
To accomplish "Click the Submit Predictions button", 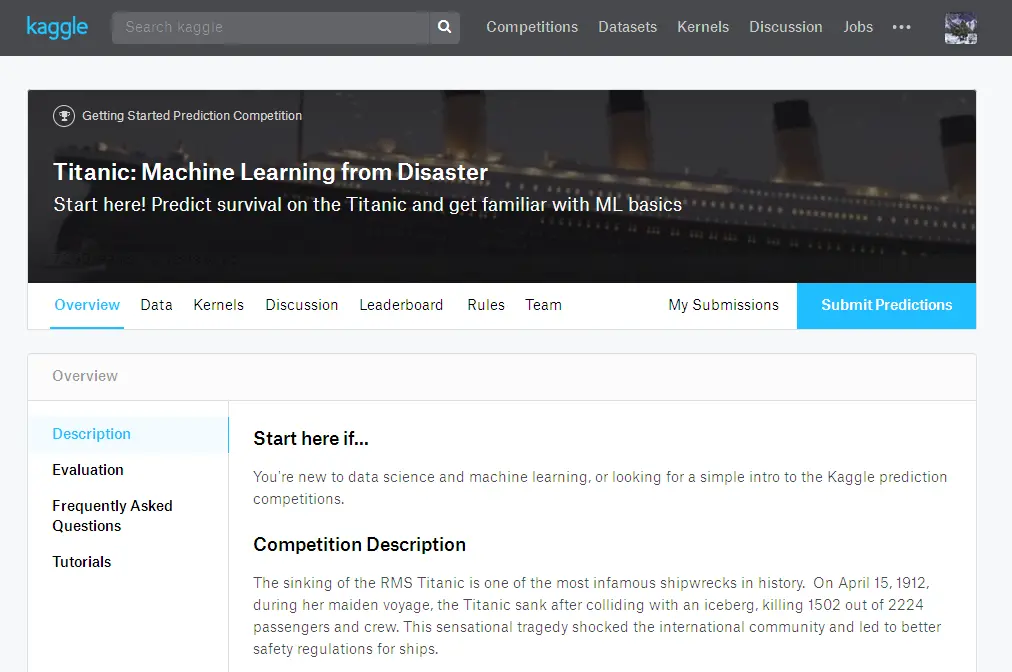I will click(x=886, y=305).
